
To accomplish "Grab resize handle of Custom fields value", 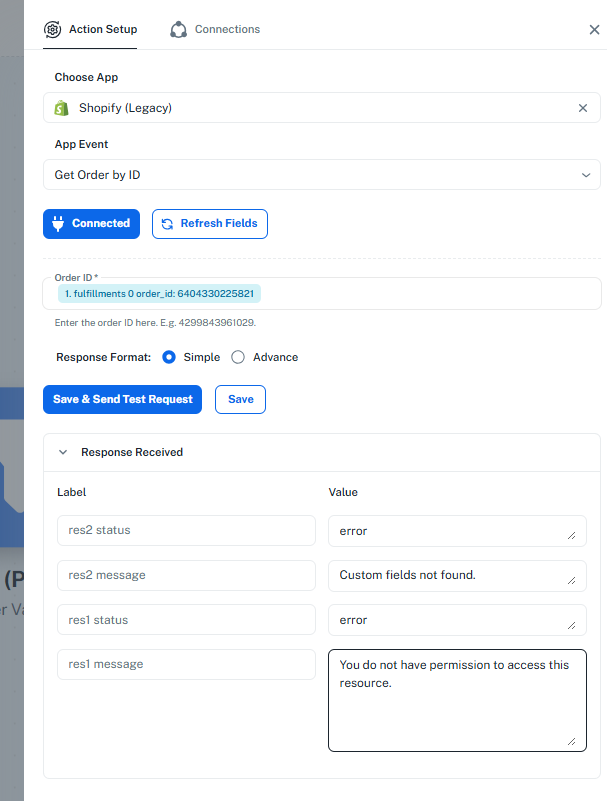I will click(572, 580).
